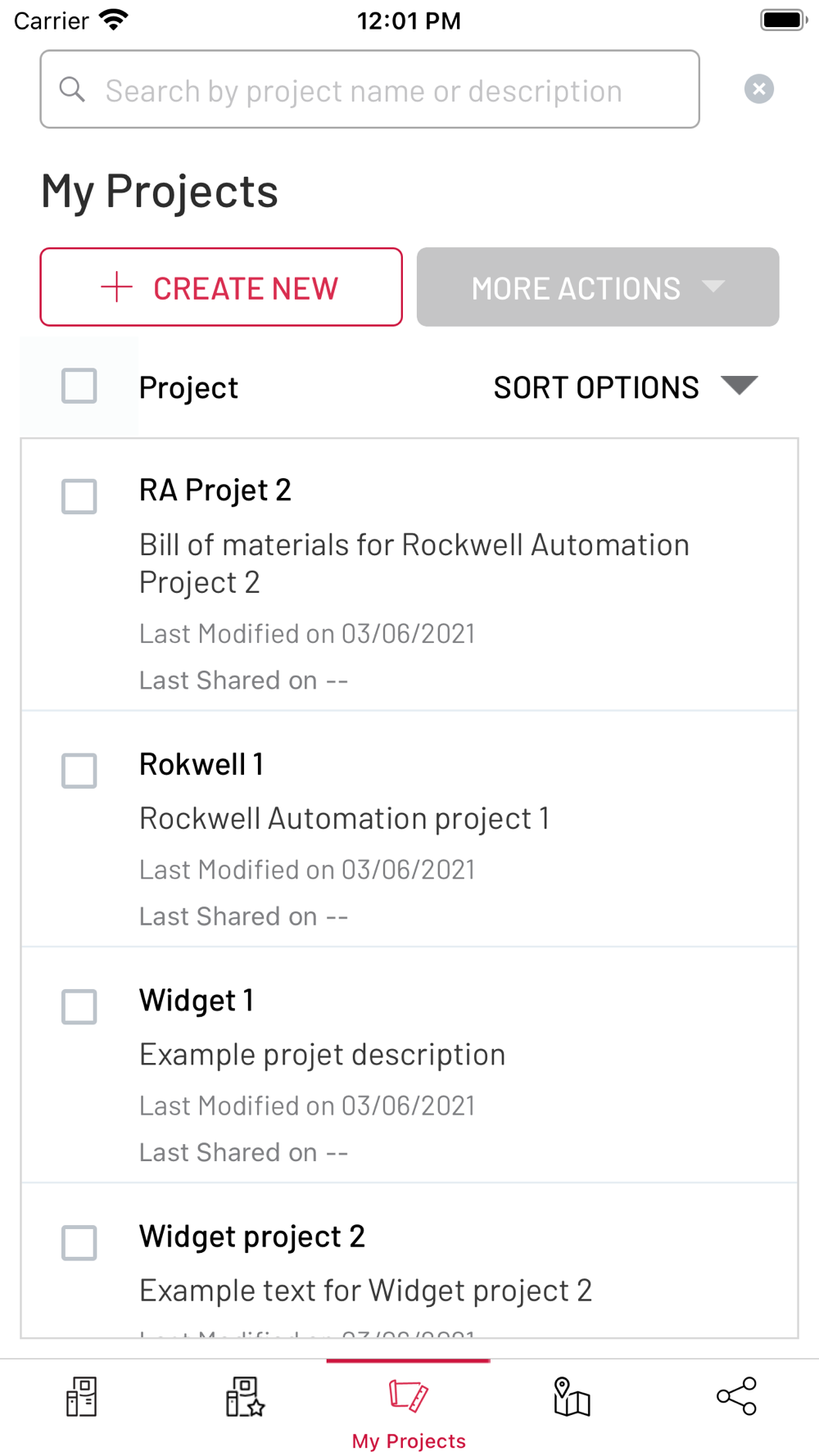Tap the search magnifier icon
819x1456 pixels.
coord(73,90)
